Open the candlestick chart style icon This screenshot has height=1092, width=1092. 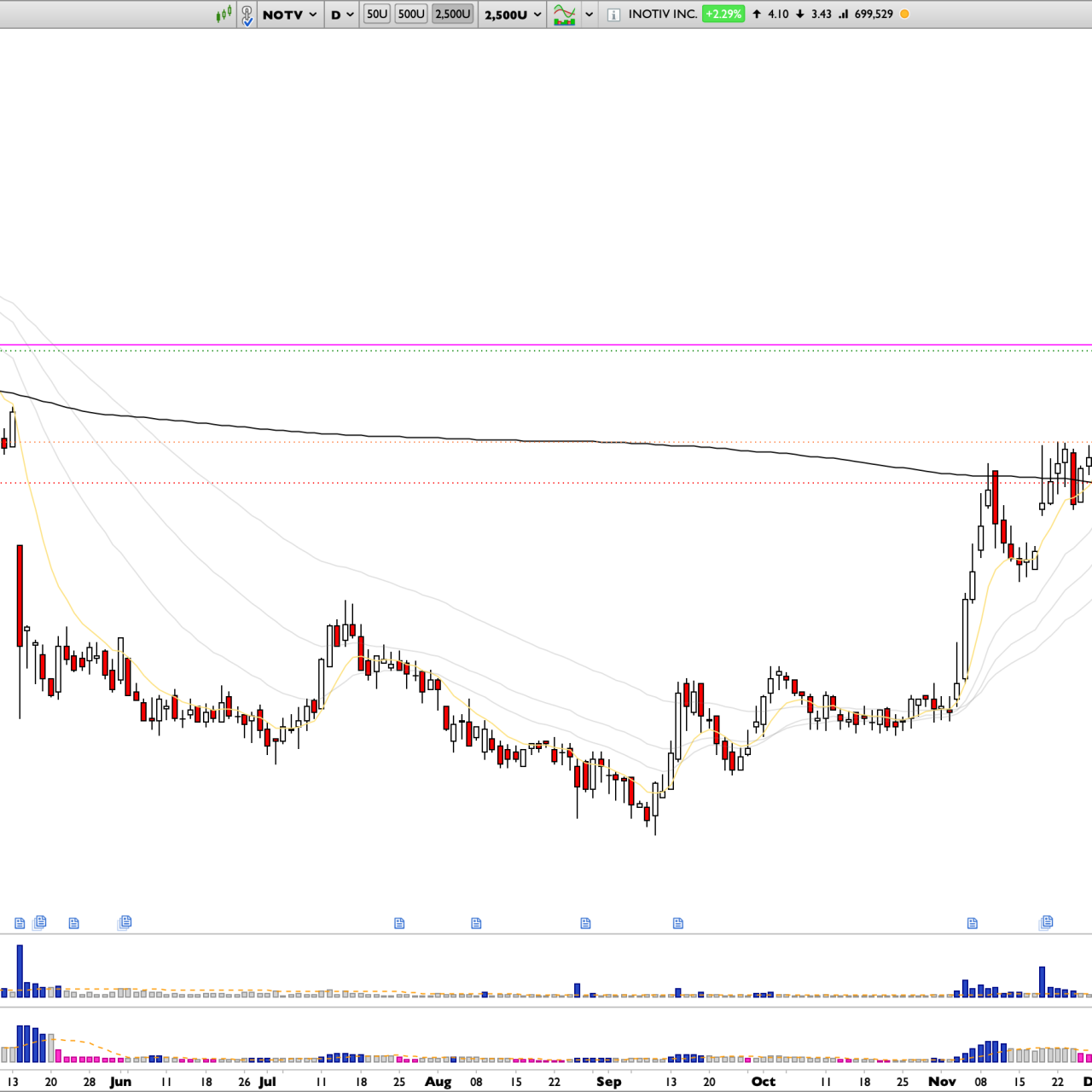224,14
